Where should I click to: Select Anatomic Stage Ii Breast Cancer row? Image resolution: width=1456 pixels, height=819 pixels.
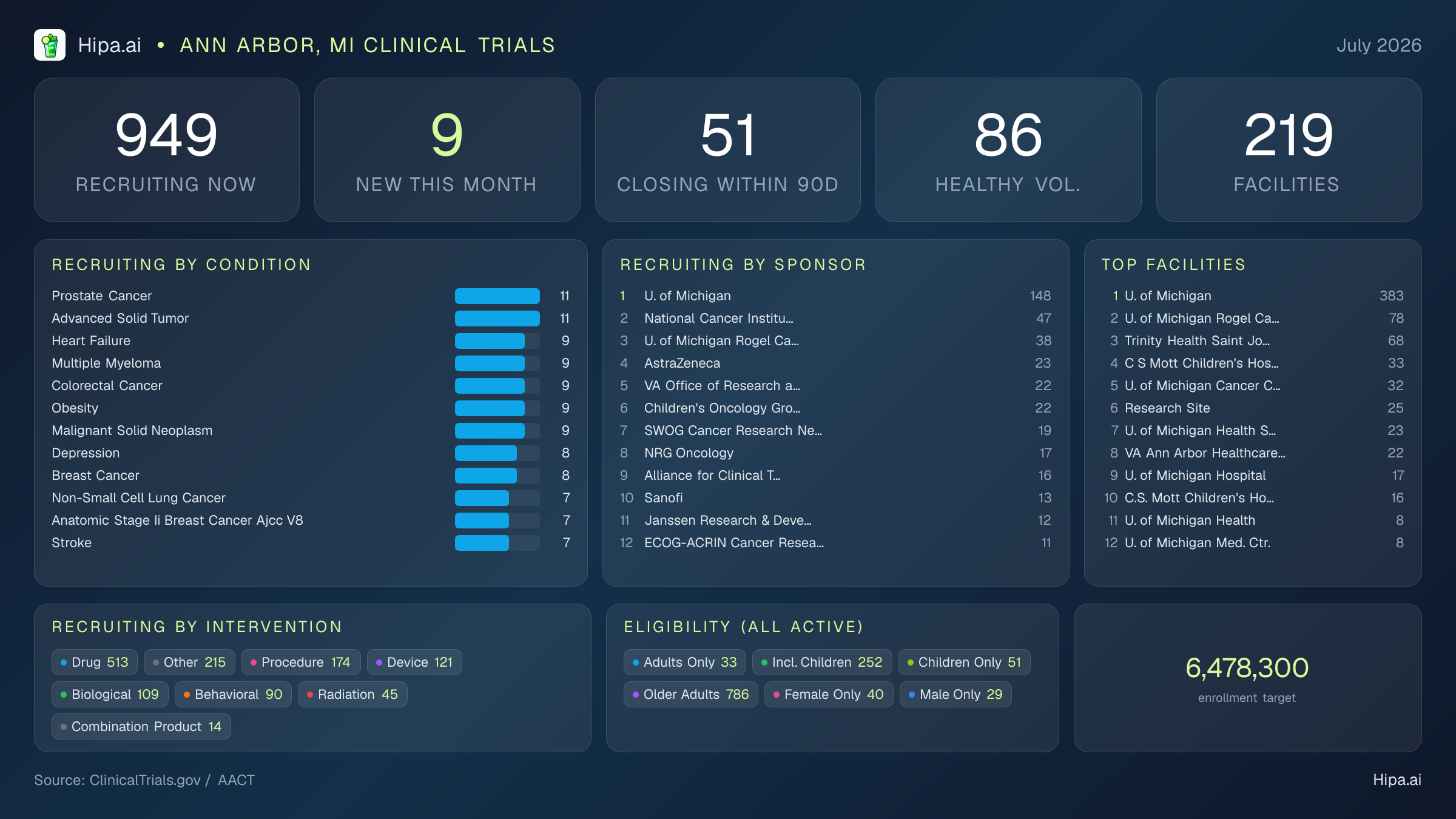311,521
